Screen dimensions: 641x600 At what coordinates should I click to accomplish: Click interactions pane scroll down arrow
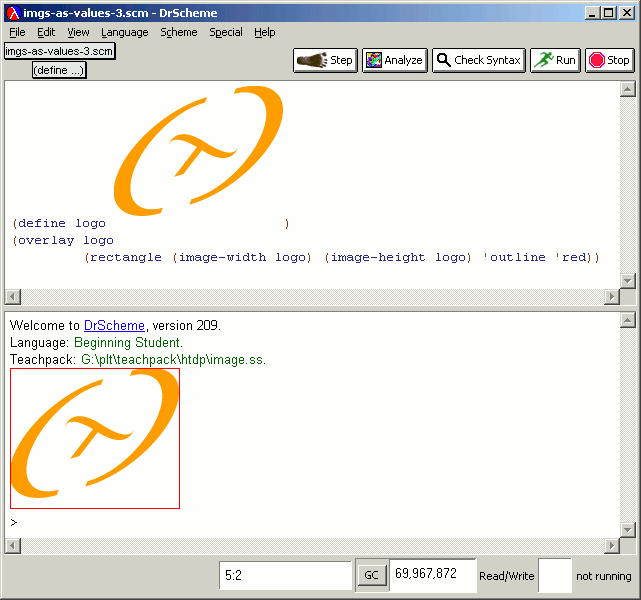[x=628, y=530]
